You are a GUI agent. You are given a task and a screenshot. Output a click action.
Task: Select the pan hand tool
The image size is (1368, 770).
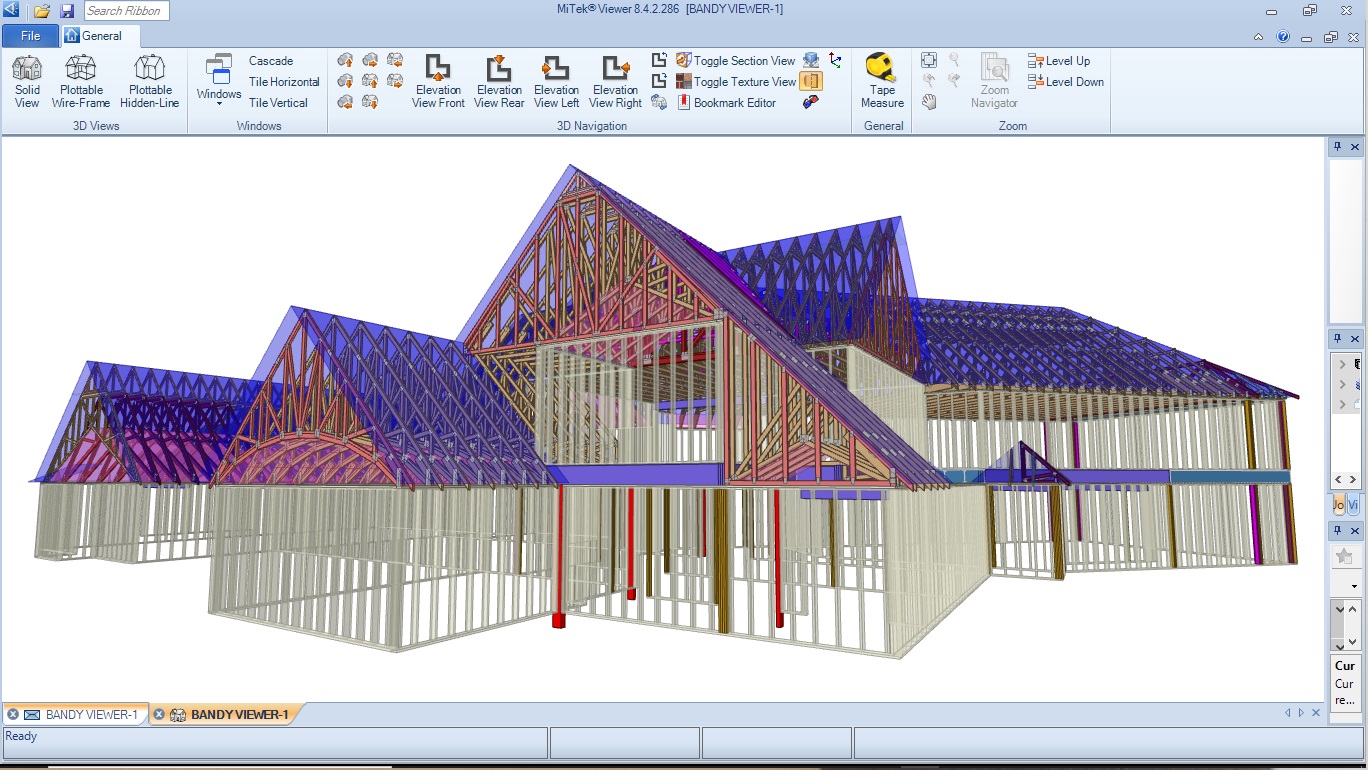coord(929,102)
